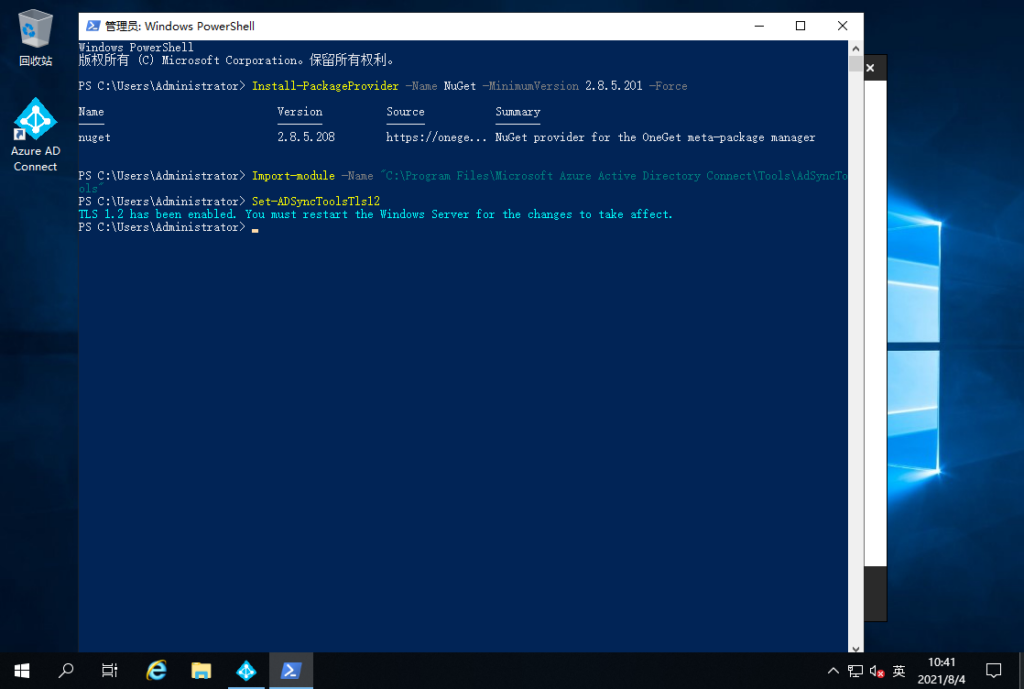Unmute sound via the volume tray icon
1024x689 pixels.
click(877, 671)
